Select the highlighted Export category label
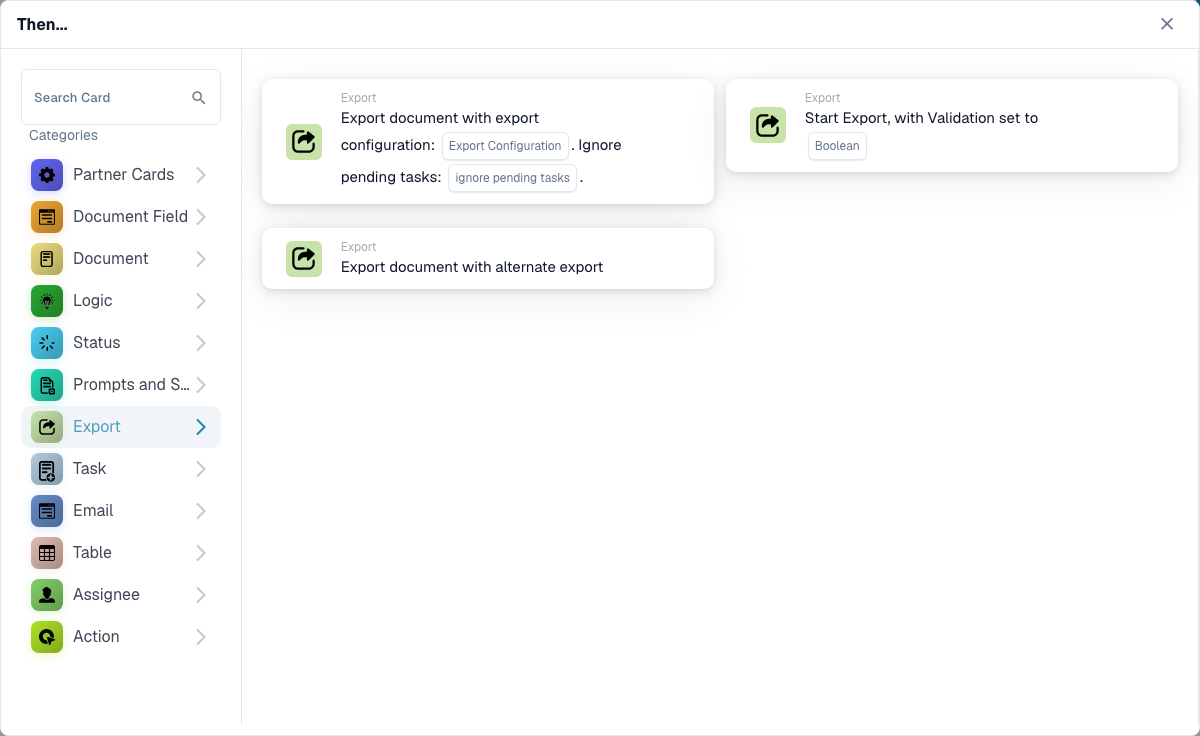Image resolution: width=1200 pixels, height=736 pixels. pyautogui.click(x=97, y=427)
